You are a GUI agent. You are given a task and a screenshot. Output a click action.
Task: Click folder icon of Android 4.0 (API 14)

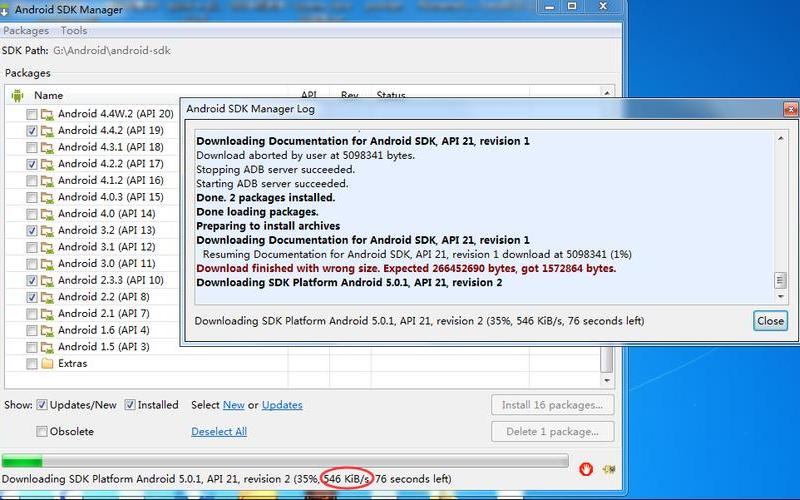pyautogui.click(x=47, y=214)
